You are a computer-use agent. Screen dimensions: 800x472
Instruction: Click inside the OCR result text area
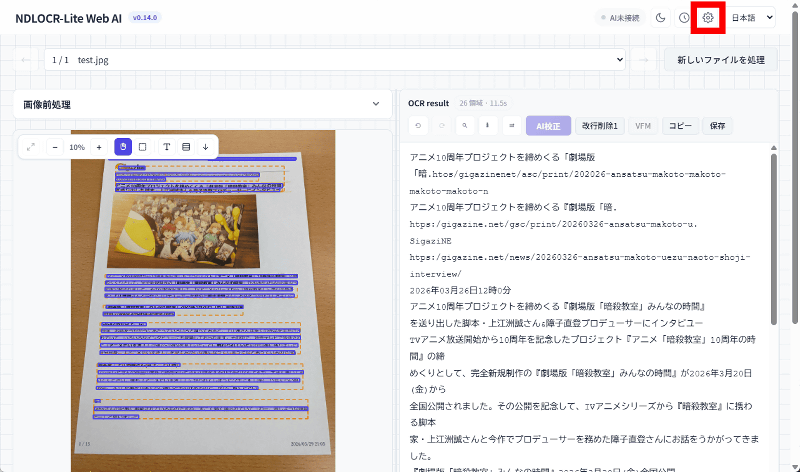point(585,300)
